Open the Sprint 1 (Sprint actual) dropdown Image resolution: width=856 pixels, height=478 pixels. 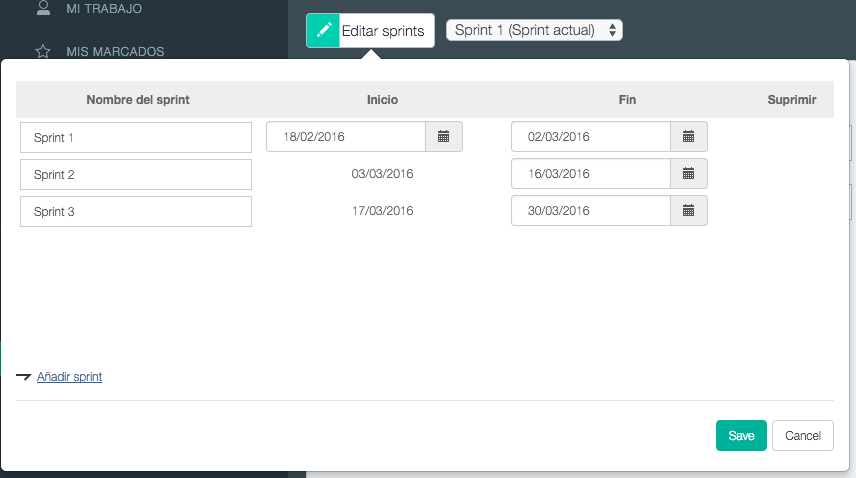pos(534,30)
